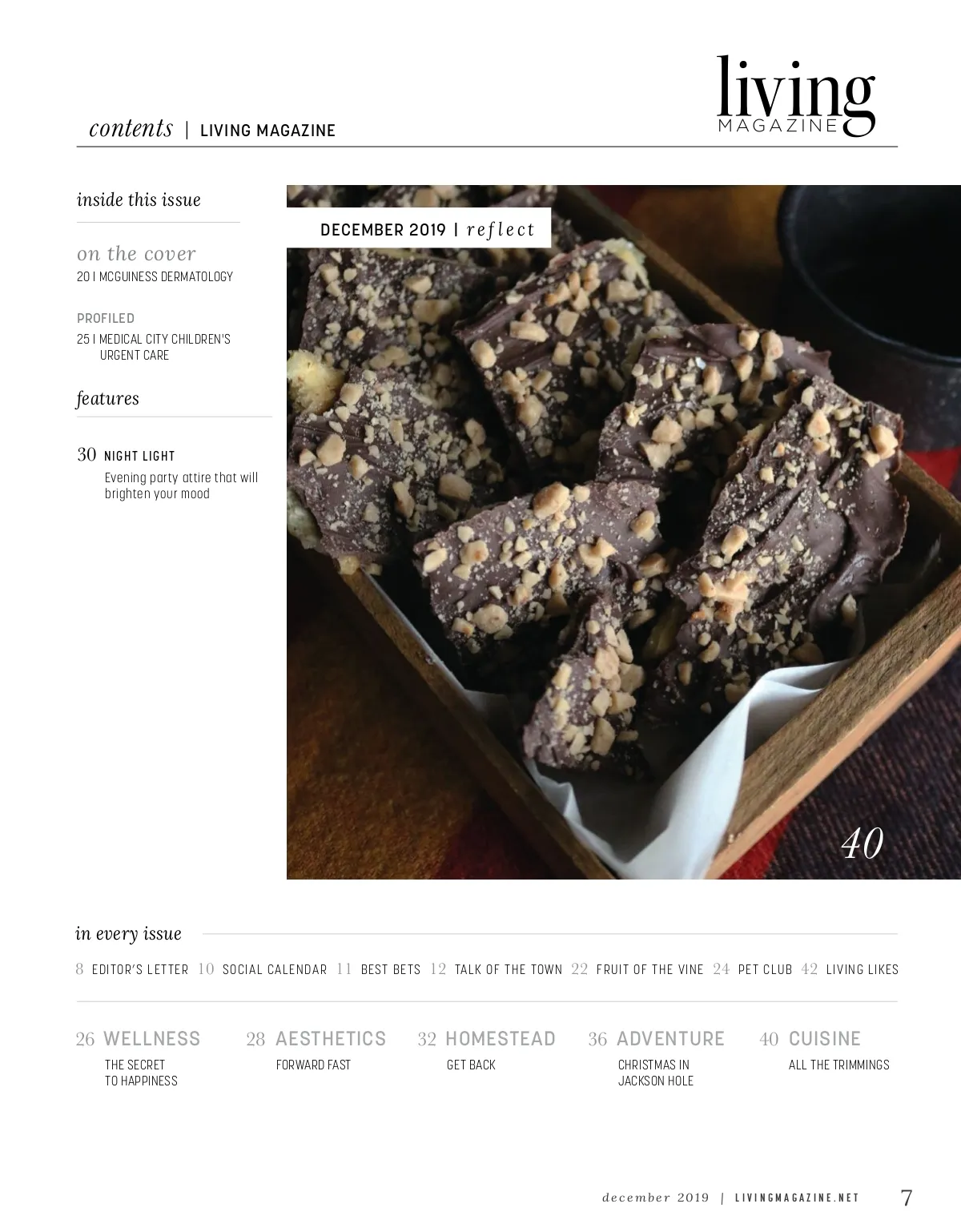961x1232 pixels.
Task: Go to the Night Light feature
Action: (167, 473)
